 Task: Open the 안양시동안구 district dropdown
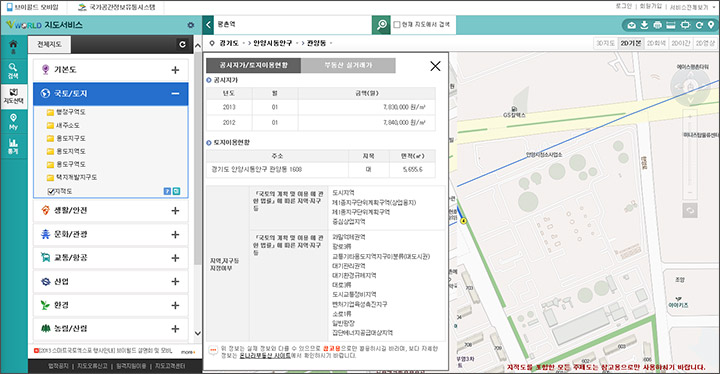[x=275, y=43]
